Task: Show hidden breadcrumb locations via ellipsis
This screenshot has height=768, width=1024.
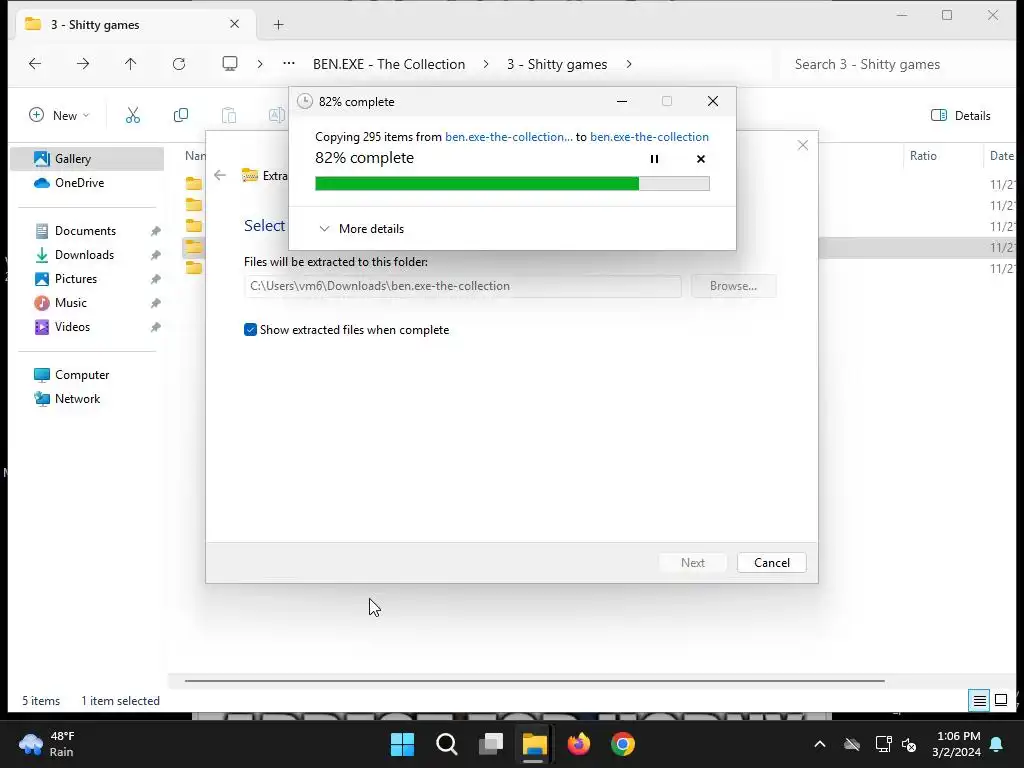Action: [289, 64]
